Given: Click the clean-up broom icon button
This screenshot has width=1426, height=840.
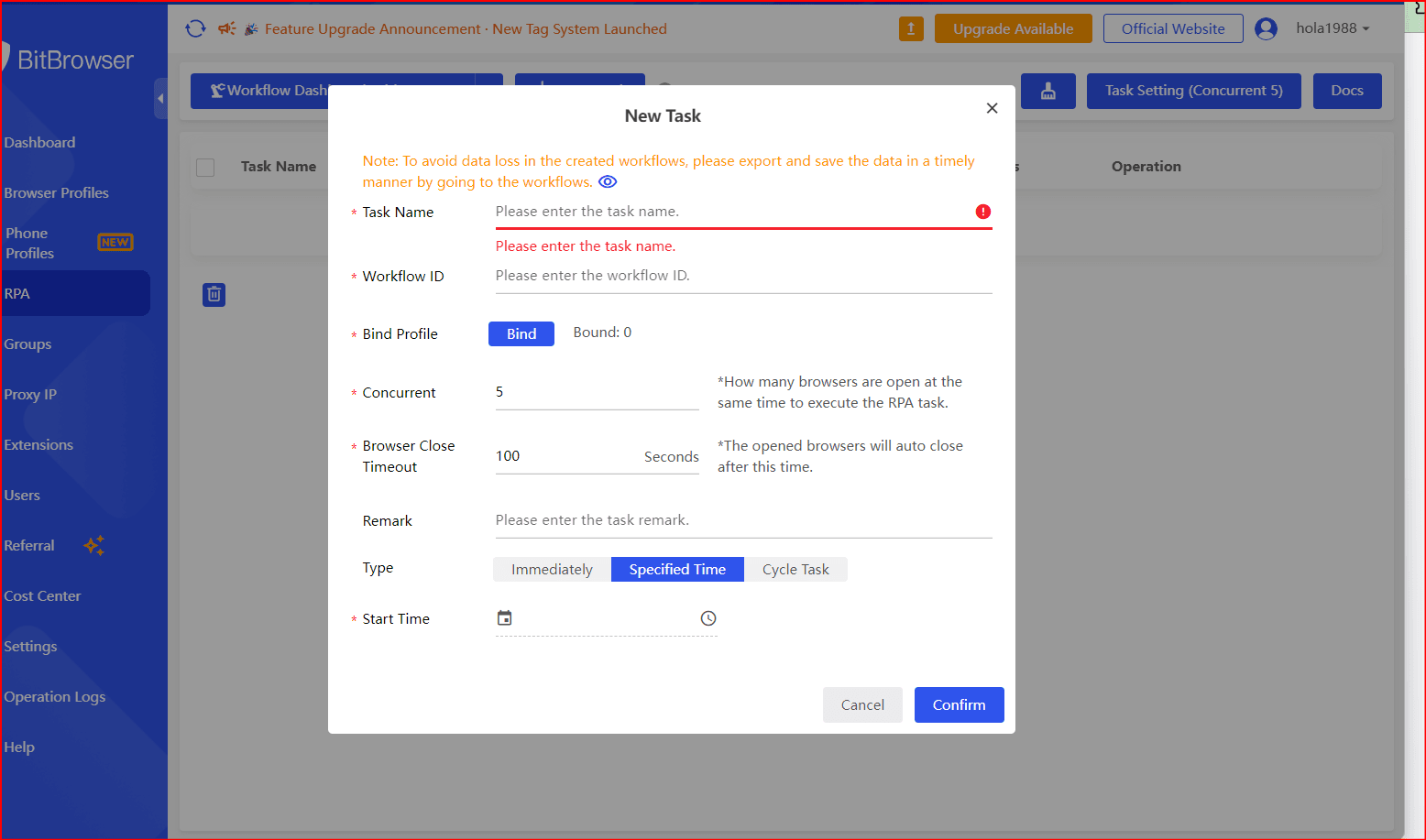Looking at the screenshot, I should click(x=1048, y=91).
